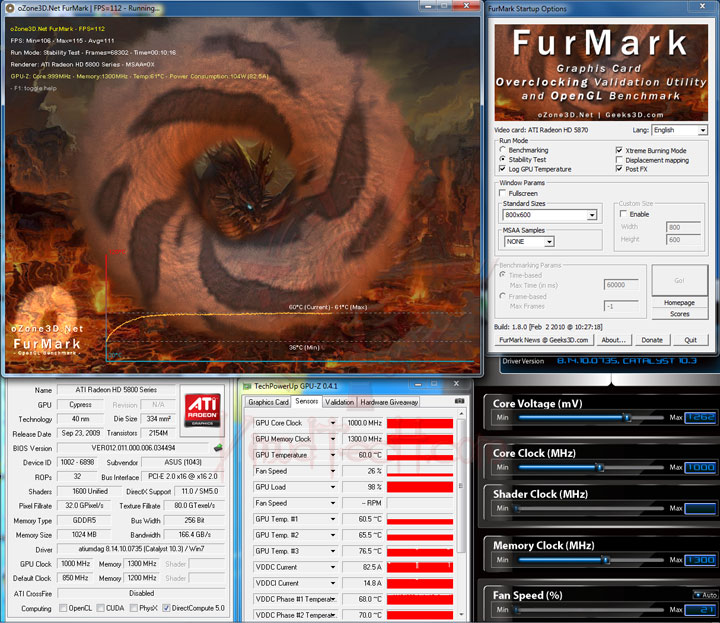The height and width of the screenshot is (623, 720).
Task: Click the Max Time 60000 field
Action: 621,285
